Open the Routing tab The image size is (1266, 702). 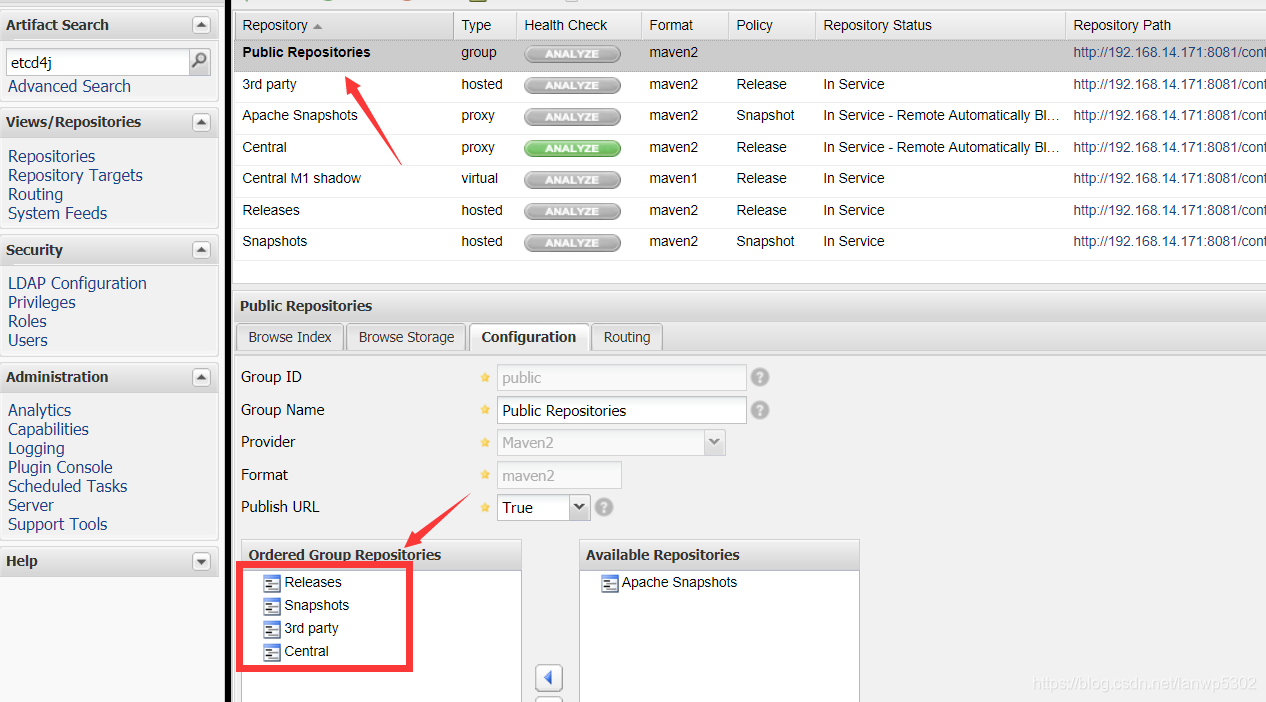click(x=627, y=337)
